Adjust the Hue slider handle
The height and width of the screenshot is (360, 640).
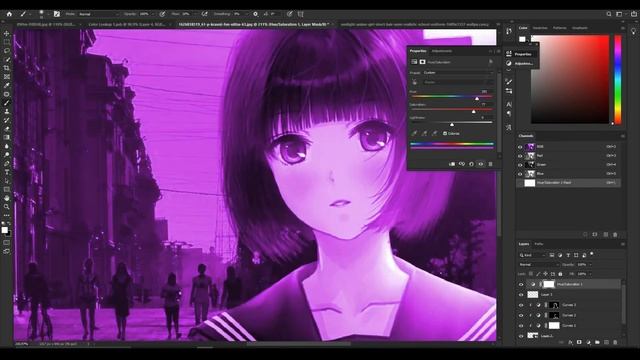(477, 98)
